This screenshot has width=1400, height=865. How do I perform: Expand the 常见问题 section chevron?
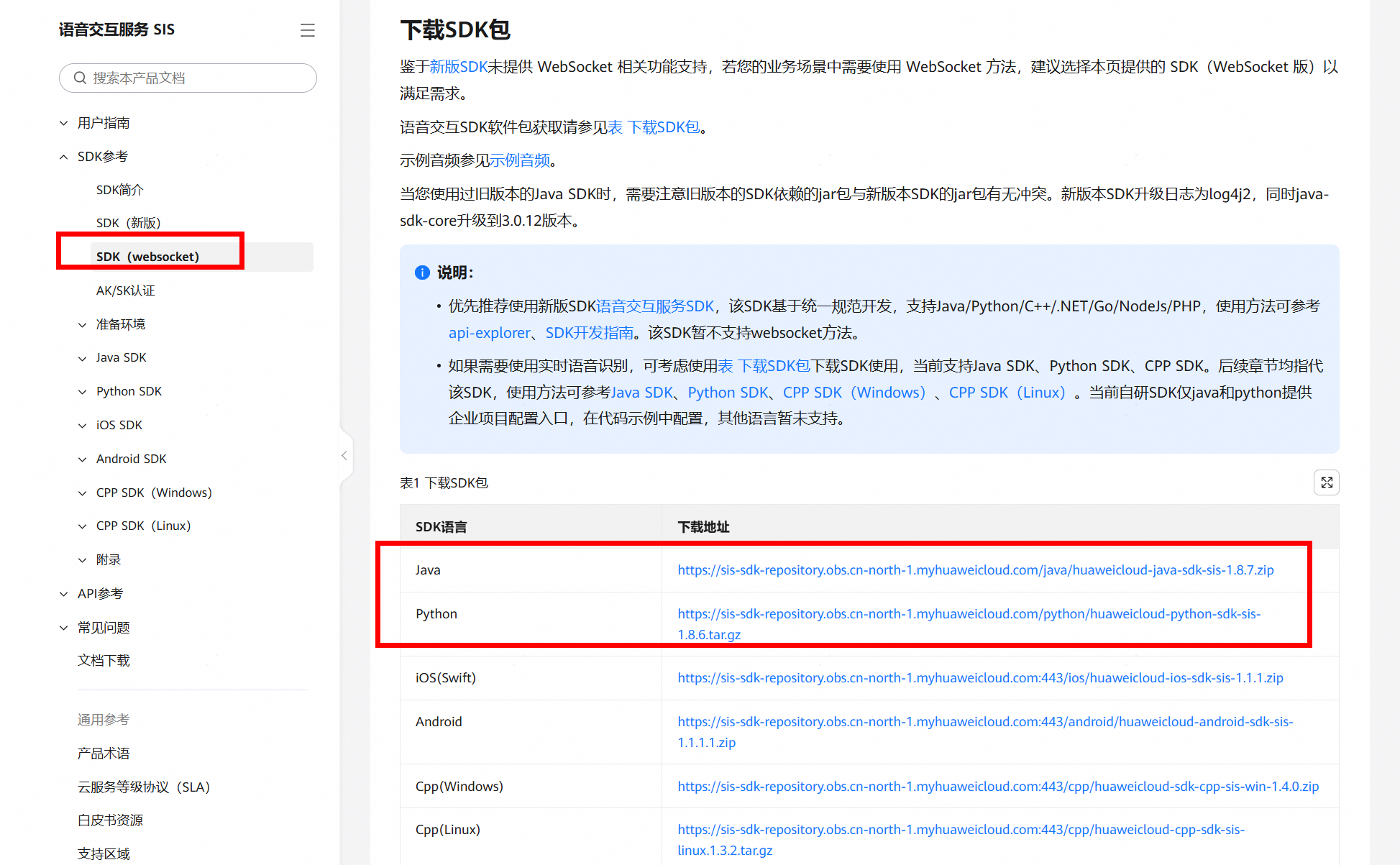pos(64,628)
